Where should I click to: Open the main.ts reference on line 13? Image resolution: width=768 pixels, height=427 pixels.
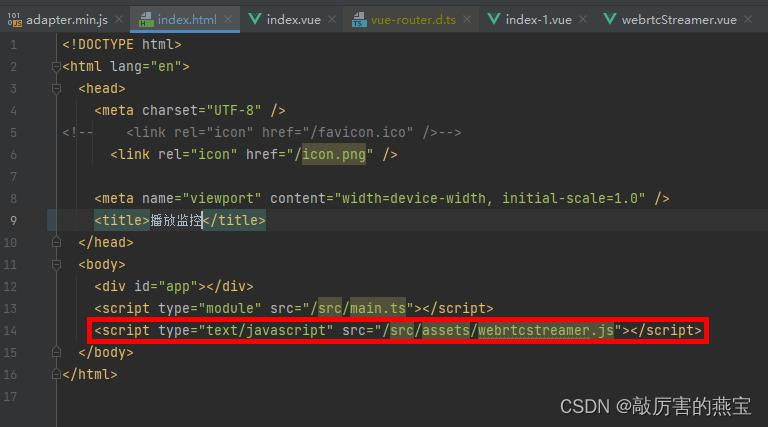(378, 308)
